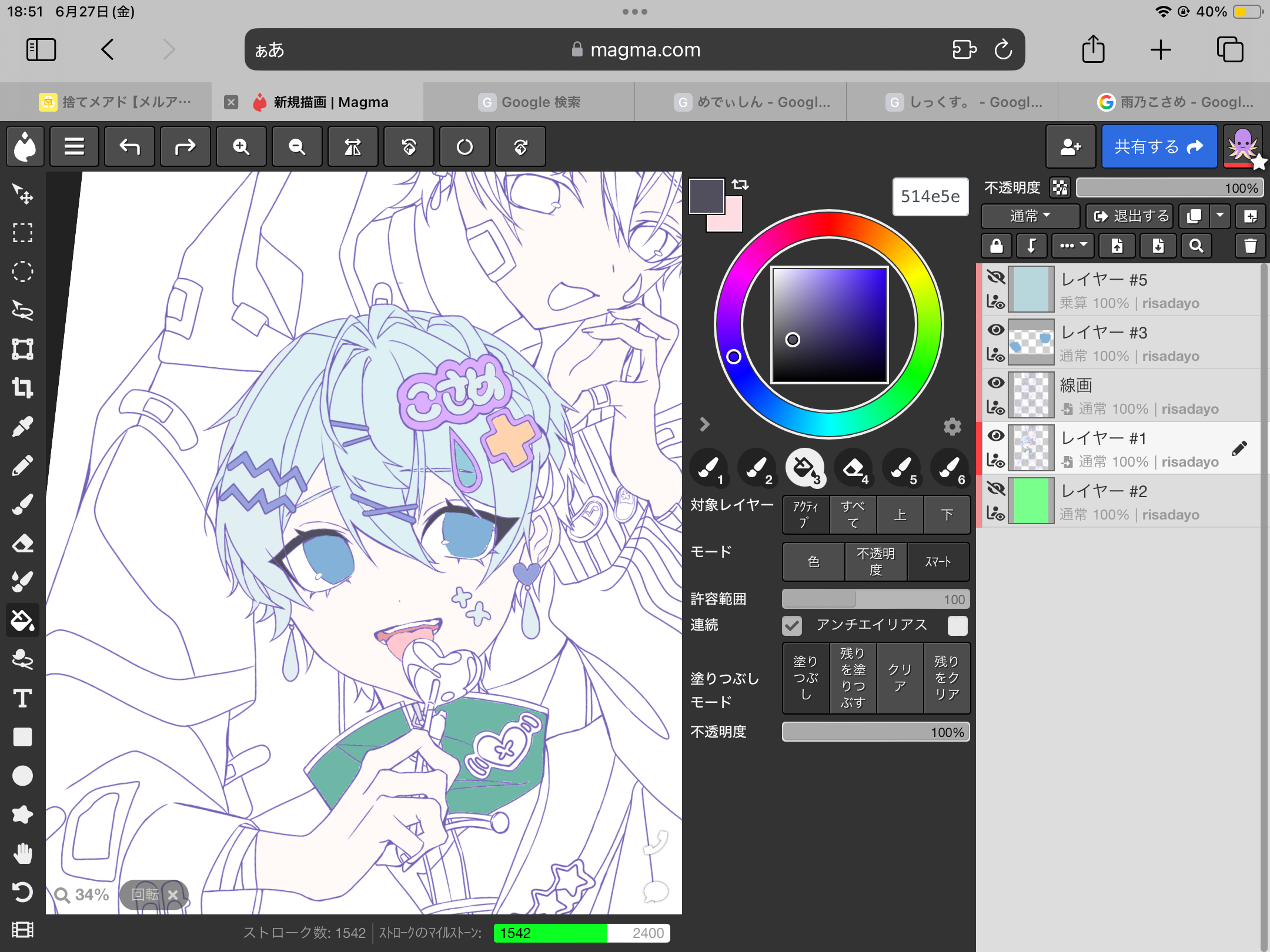
Task: Set target layer to すべて
Action: point(853,515)
